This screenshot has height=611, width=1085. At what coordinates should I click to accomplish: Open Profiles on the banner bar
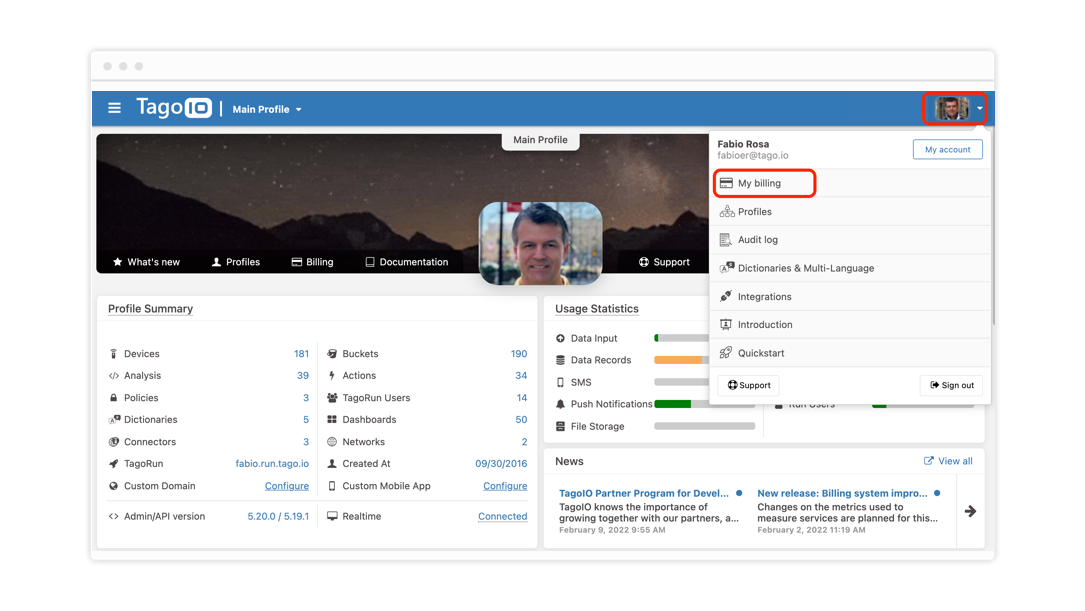click(236, 262)
